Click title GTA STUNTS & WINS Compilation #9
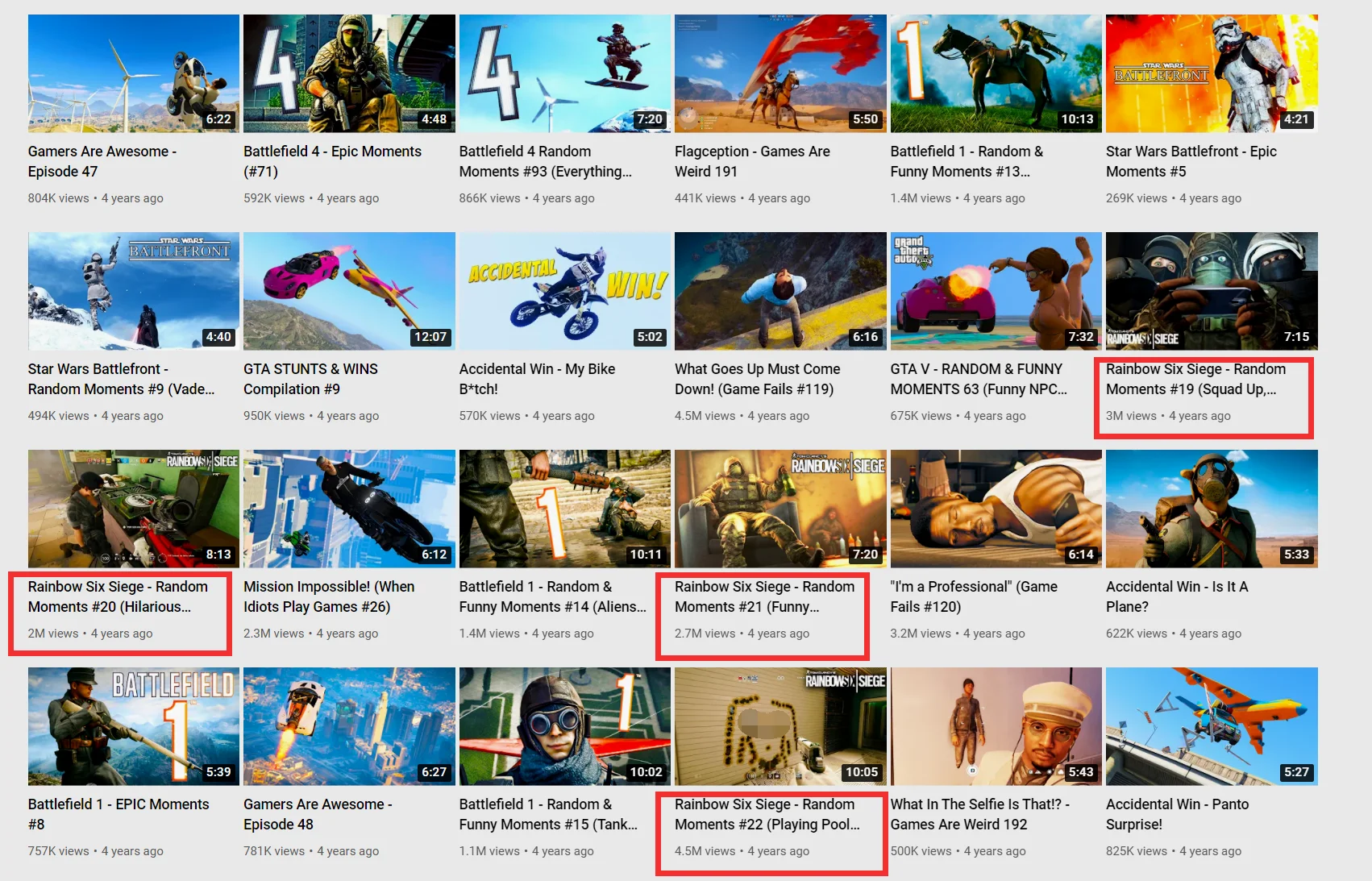Image resolution: width=1372 pixels, height=881 pixels. (x=310, y=379)
